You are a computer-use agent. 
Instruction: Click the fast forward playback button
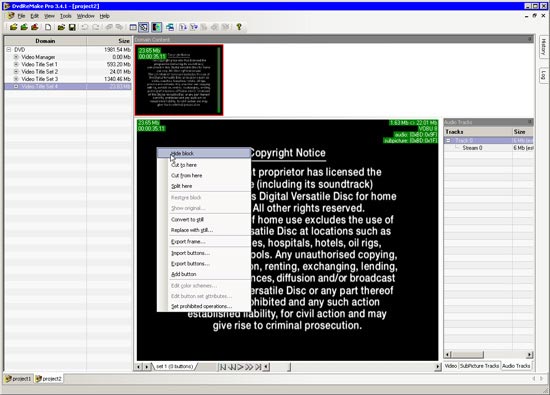249,367
